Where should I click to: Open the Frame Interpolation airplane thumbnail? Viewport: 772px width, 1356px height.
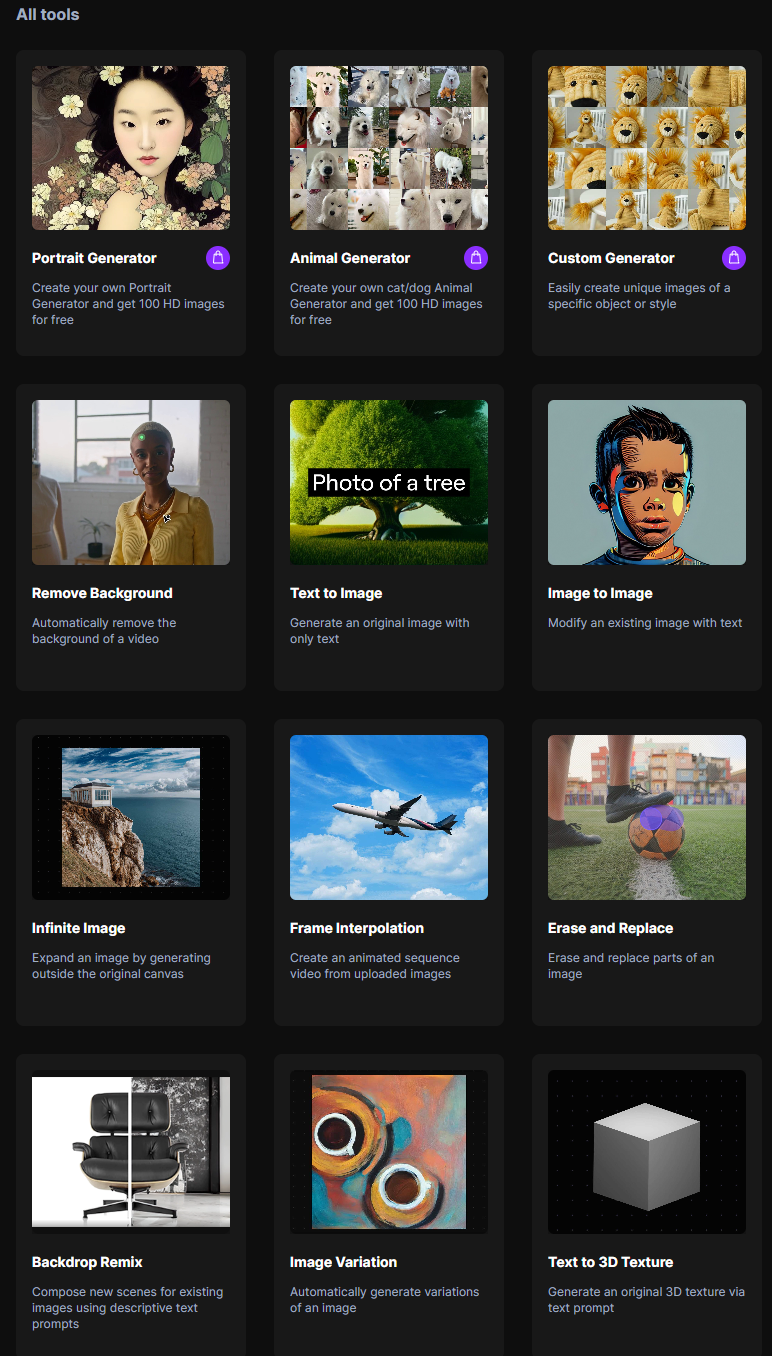389,818
